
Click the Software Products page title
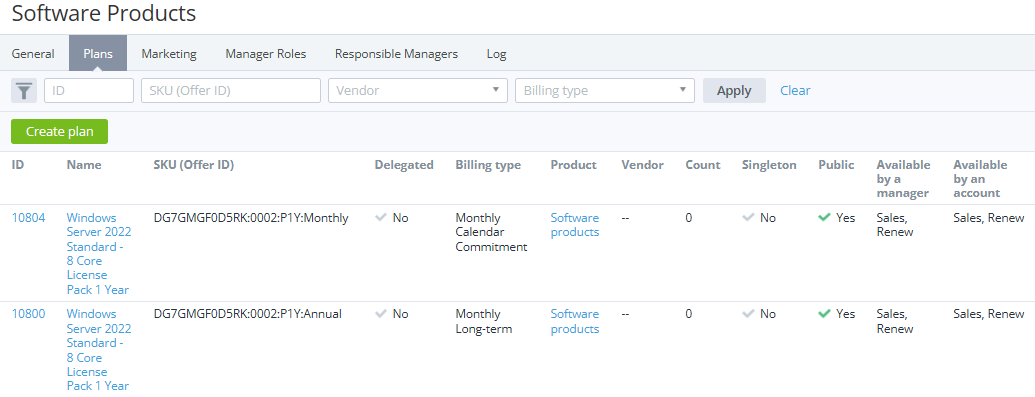(x=104, y=13)
